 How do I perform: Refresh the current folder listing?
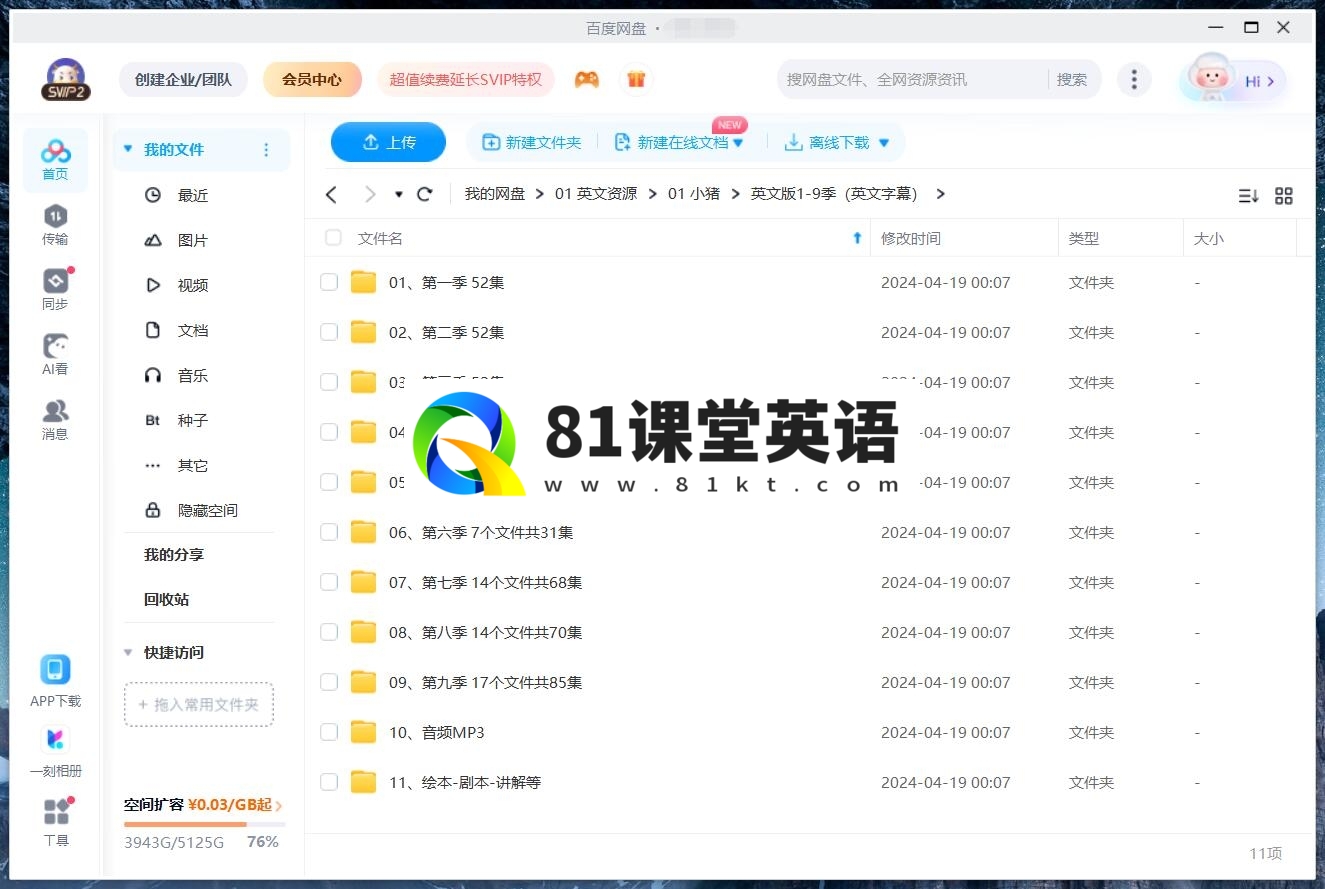click(425, 194)
